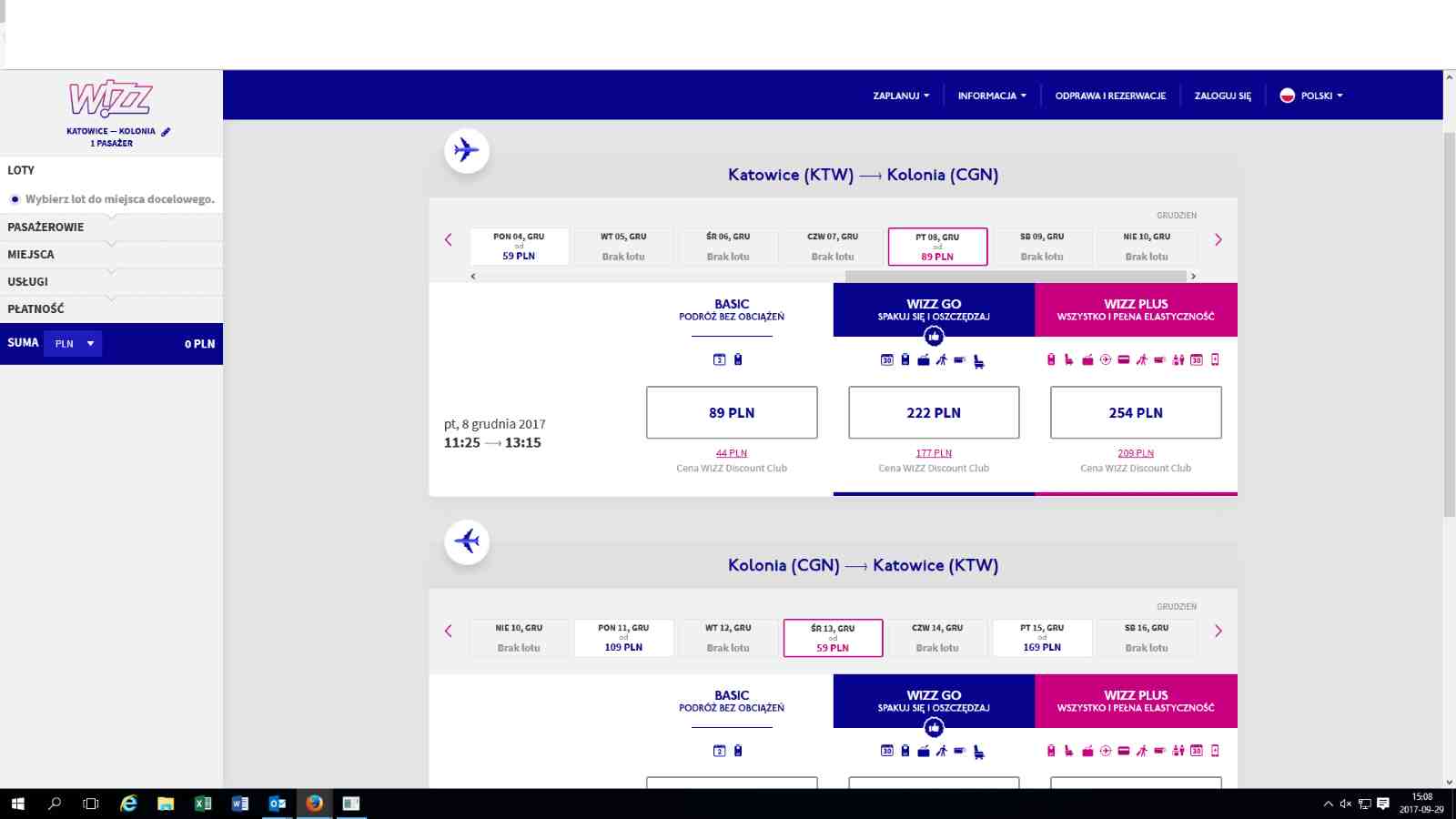Open Outlook from the taskbar
Image resolution: width=1456 pixels, height=819 pixels.
click(278, 803)
